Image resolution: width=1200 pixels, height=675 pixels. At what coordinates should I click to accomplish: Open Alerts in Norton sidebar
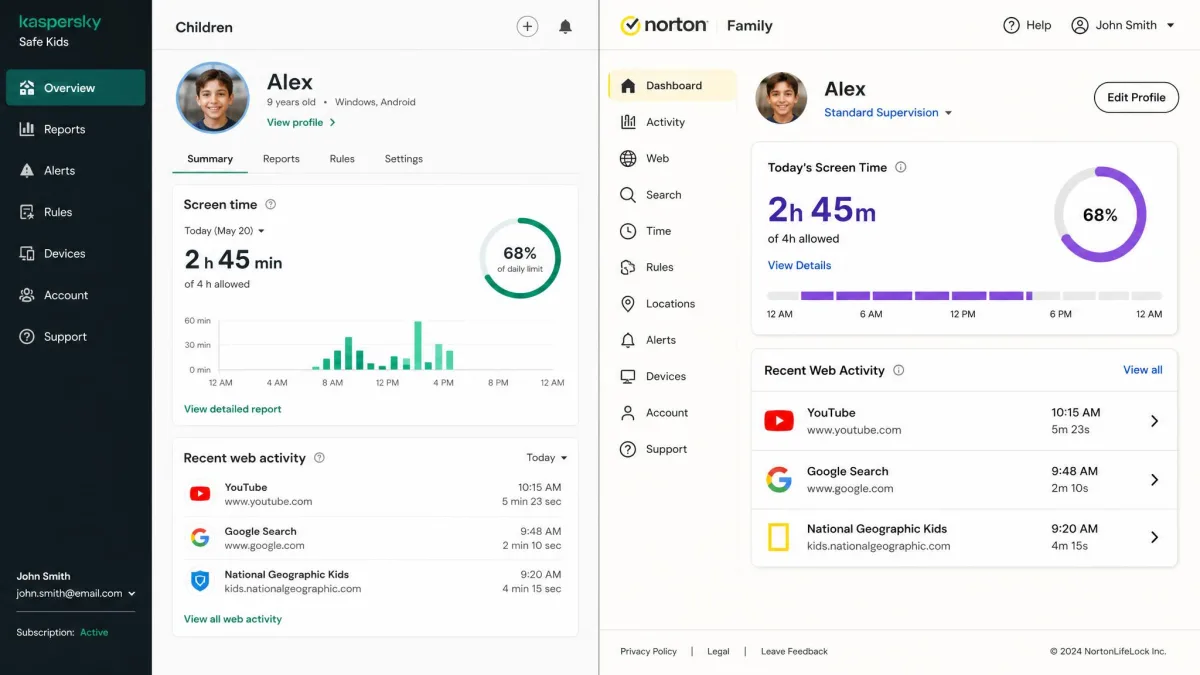(672, 340)
